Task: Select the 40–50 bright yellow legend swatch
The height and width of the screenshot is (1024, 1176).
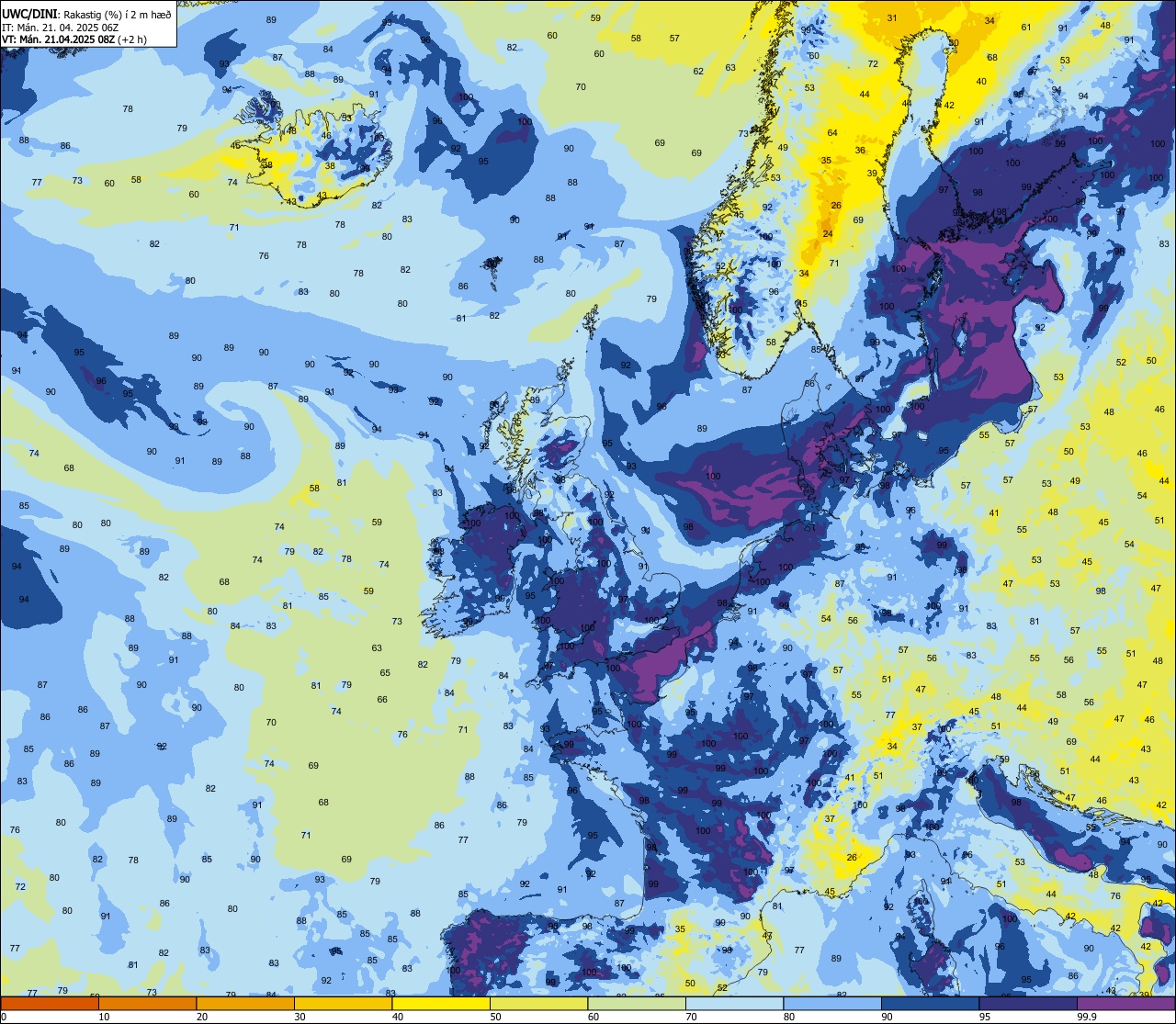Action: click(441, 1003)
